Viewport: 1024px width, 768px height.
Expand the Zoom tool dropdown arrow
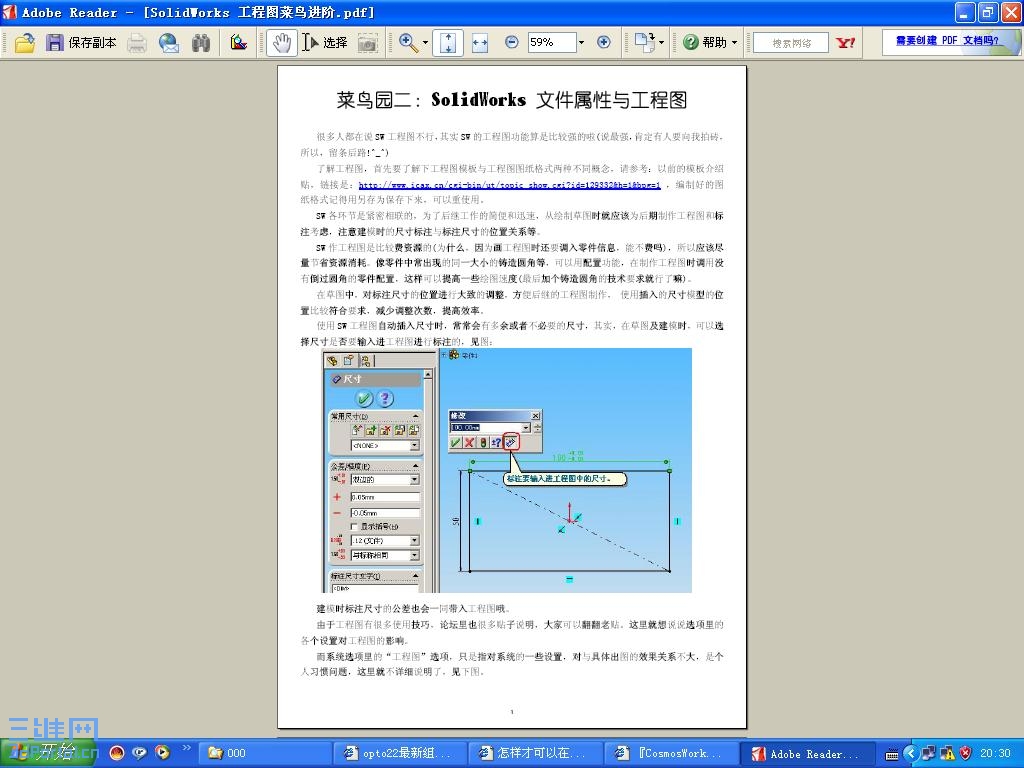425,43
